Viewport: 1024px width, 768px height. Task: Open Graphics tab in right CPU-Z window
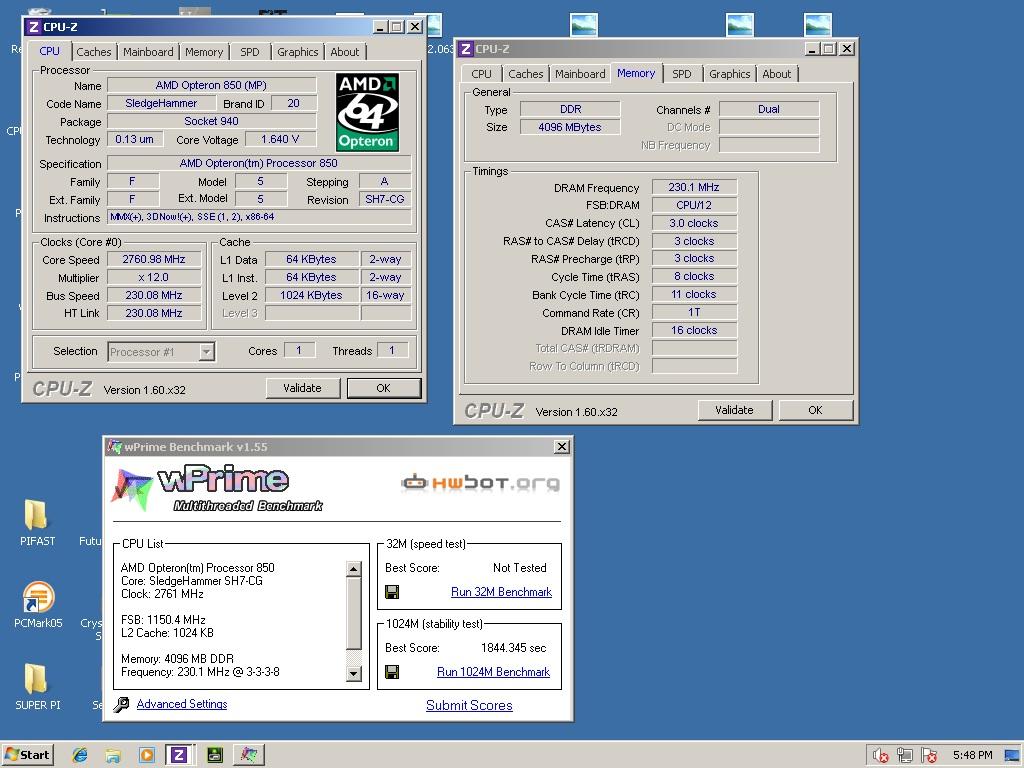pyautogui.click(x=729, y=74)
